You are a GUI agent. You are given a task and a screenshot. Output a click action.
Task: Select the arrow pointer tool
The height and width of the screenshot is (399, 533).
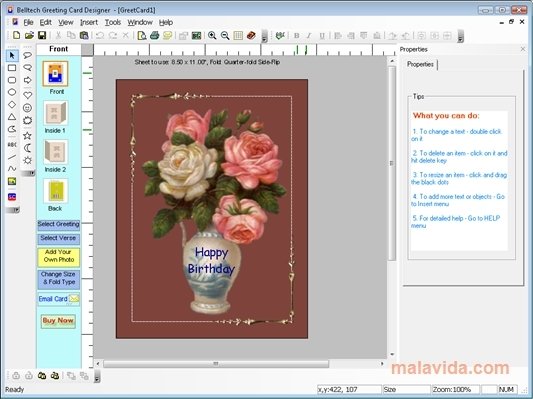pyautogui.click(x=12, y=55)
